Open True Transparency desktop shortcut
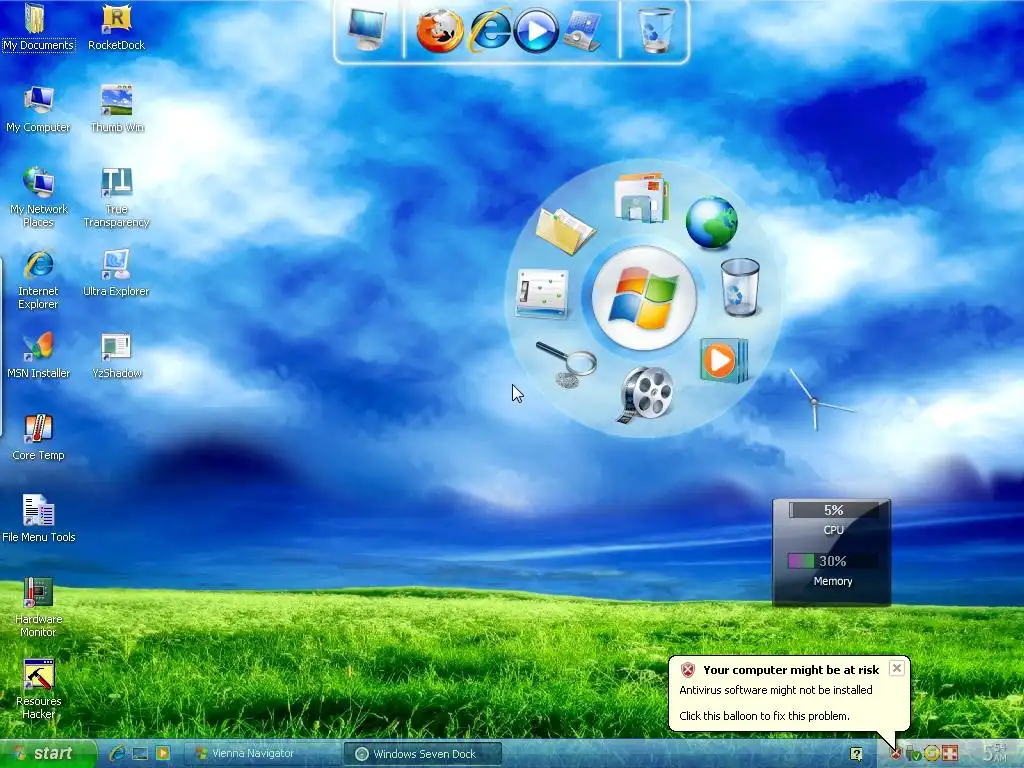 116,197
